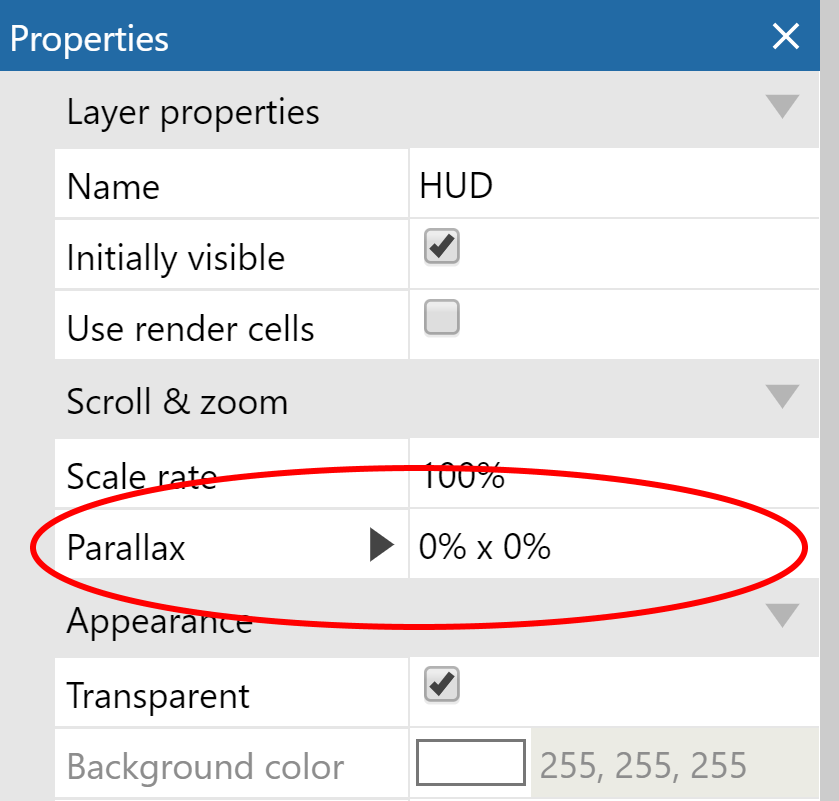The height and width of the screenshot is (801, 839).
Task: Close the Properties panel
Action: point(786,37)
